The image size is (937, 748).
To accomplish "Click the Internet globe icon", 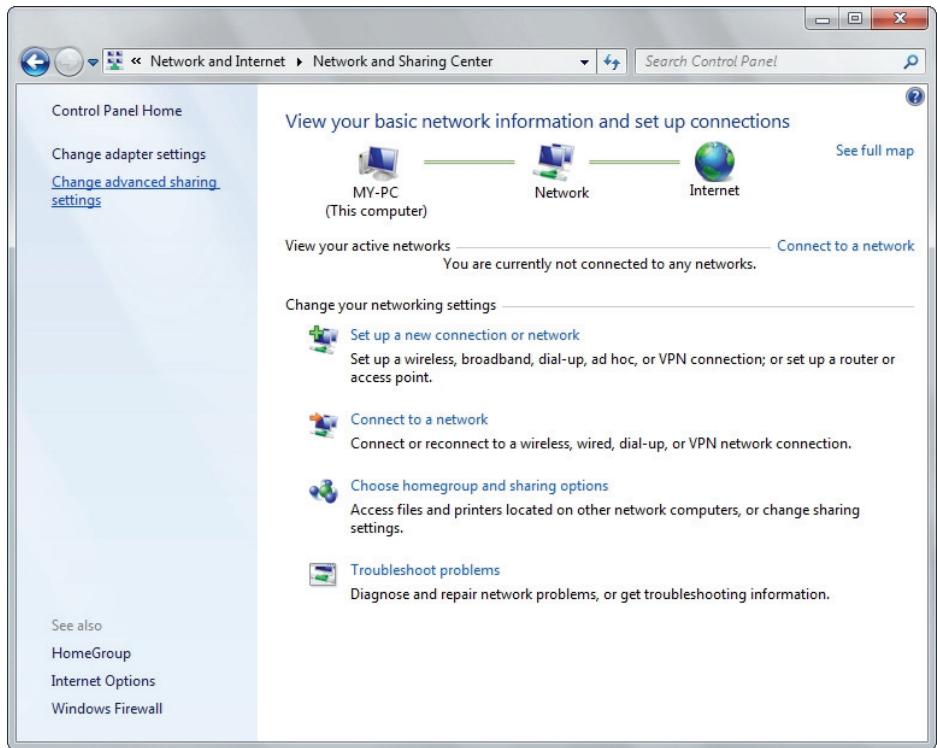I will tap(714, 161).
